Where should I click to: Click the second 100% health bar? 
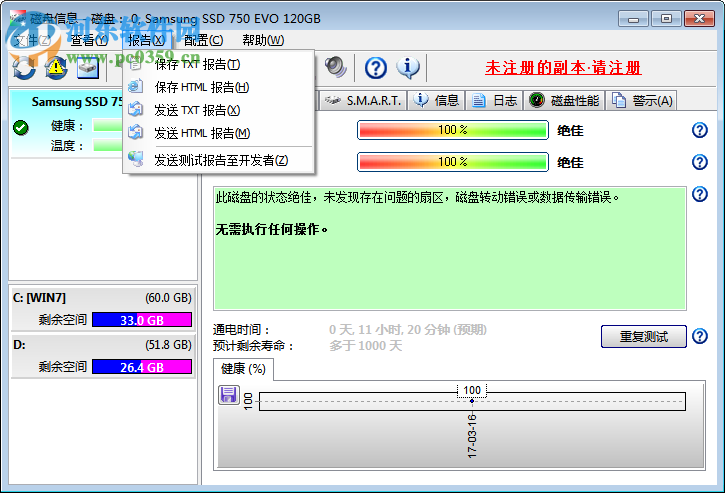pyautogui.click(x=453, y=162)
